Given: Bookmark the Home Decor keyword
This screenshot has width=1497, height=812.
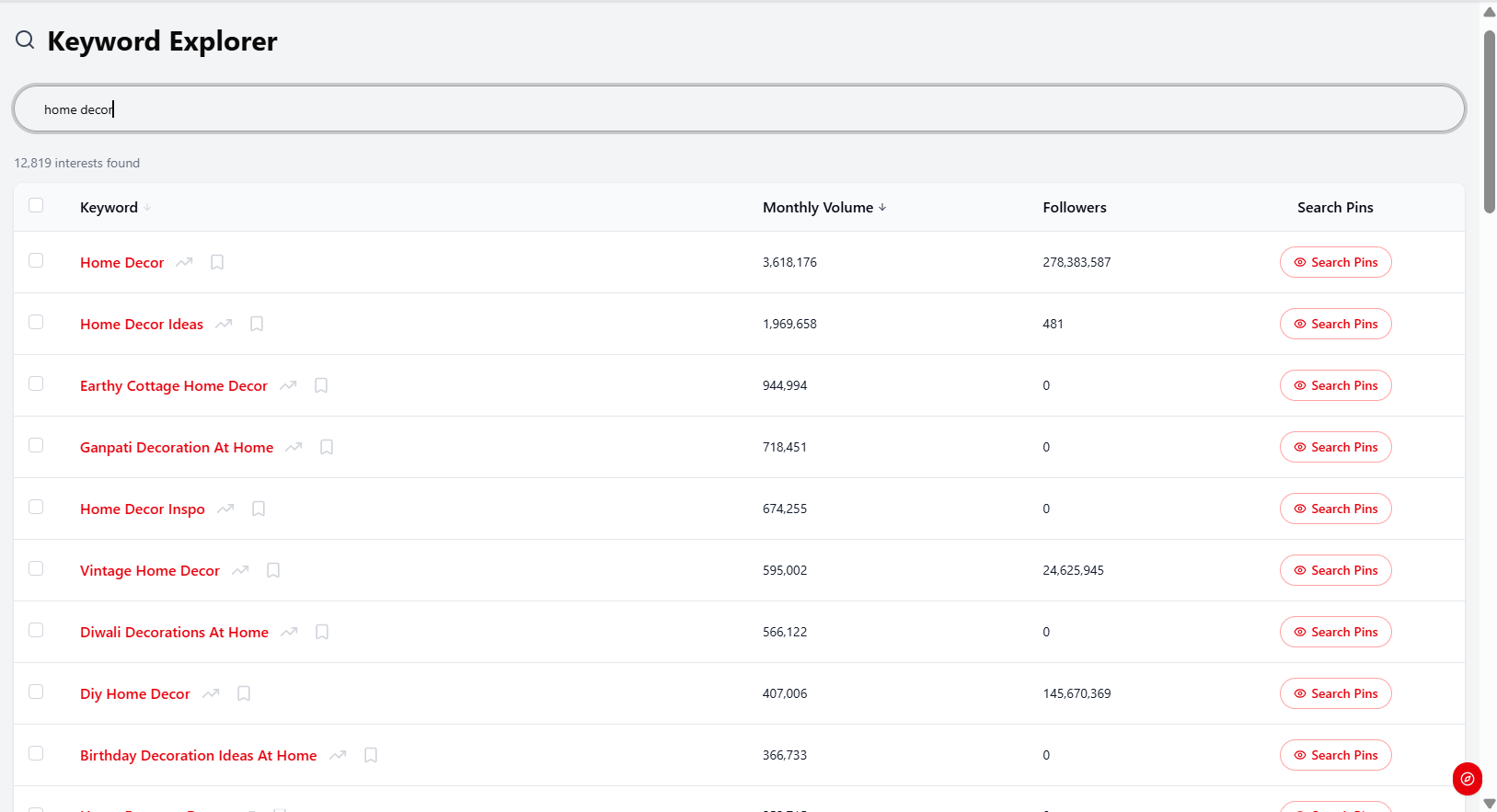Looking at the screenshot, I should (217, 262).
